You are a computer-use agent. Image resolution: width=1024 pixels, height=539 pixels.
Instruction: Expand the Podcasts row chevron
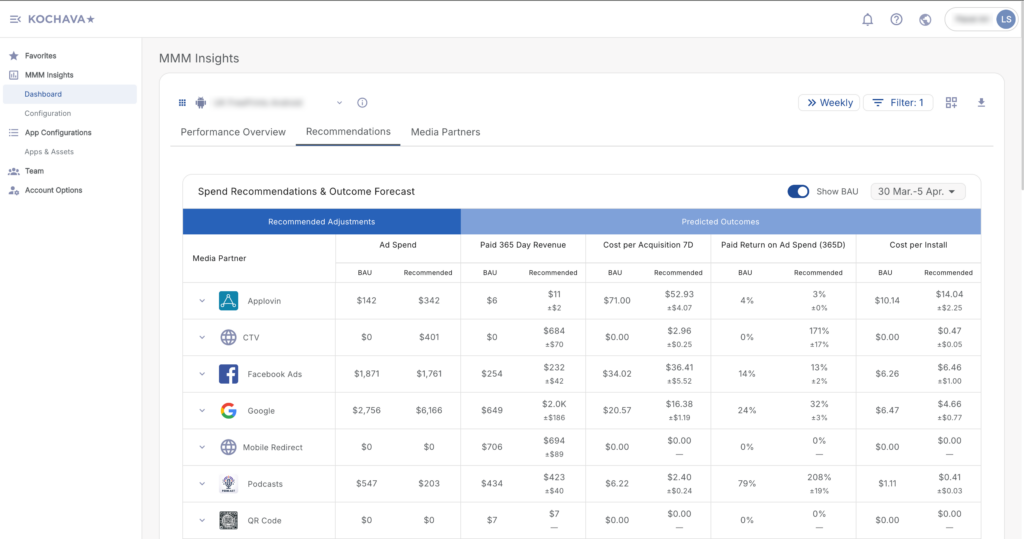point(201,484)
